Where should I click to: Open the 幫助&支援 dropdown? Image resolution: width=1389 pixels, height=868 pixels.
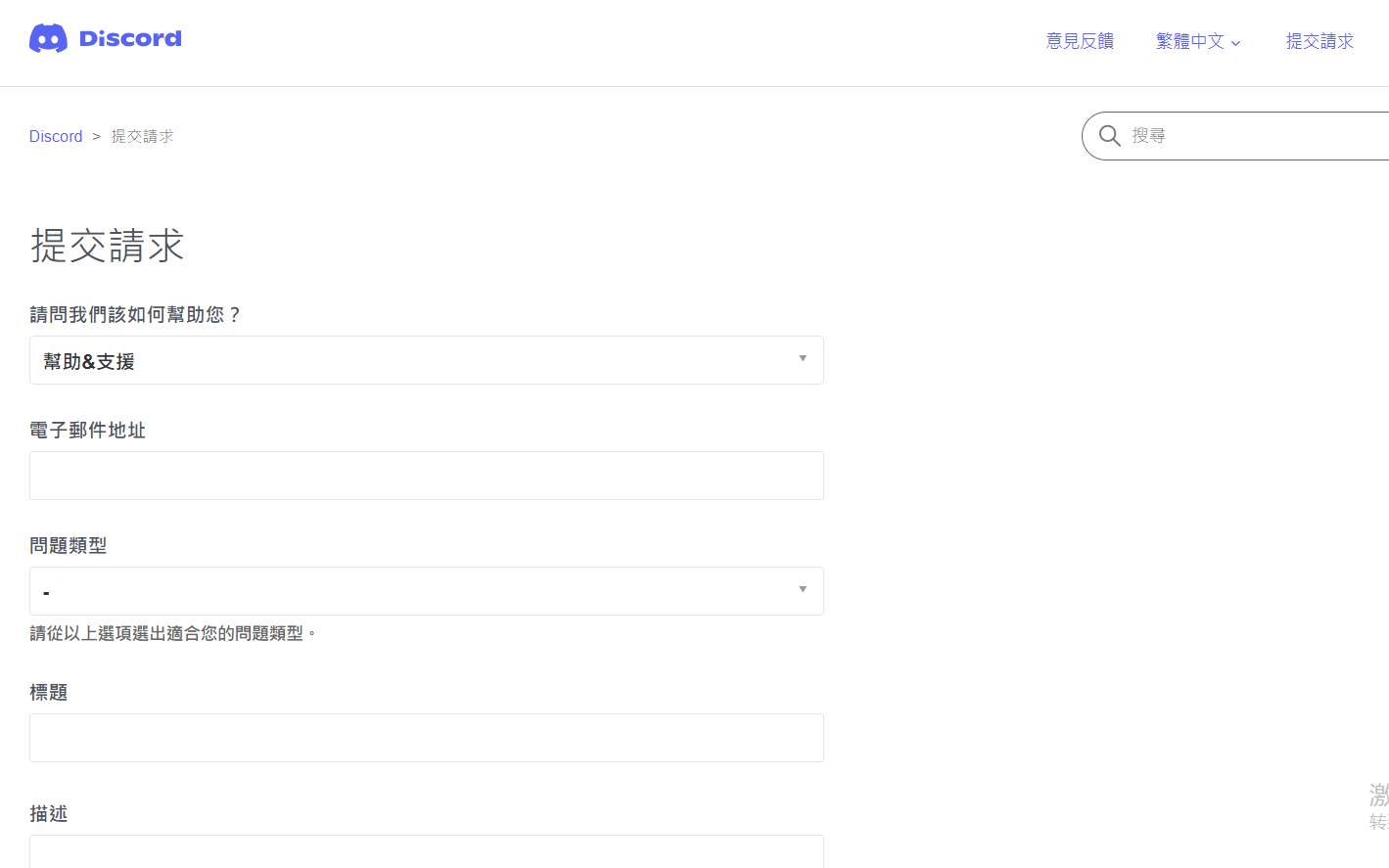coord(427,360)
